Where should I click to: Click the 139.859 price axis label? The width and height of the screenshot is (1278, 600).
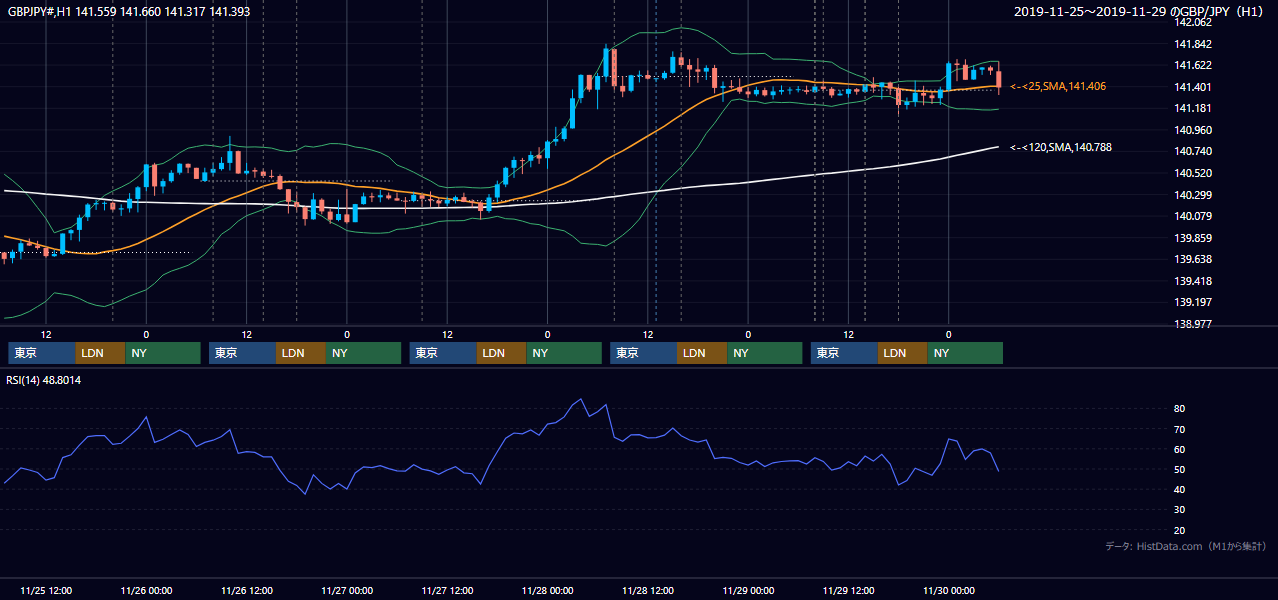tap(1193, 238)
